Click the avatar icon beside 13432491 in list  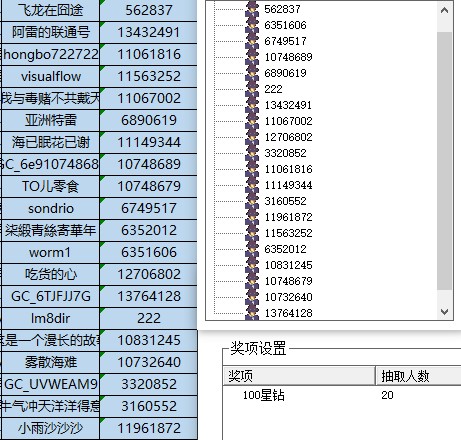tap(252, 105)
